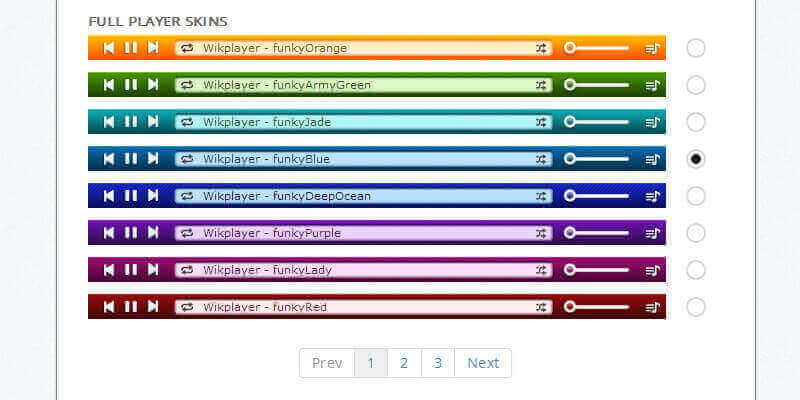Go to page 2 of skins
Viewport: 800px width, 400px height.
point(404,363)
